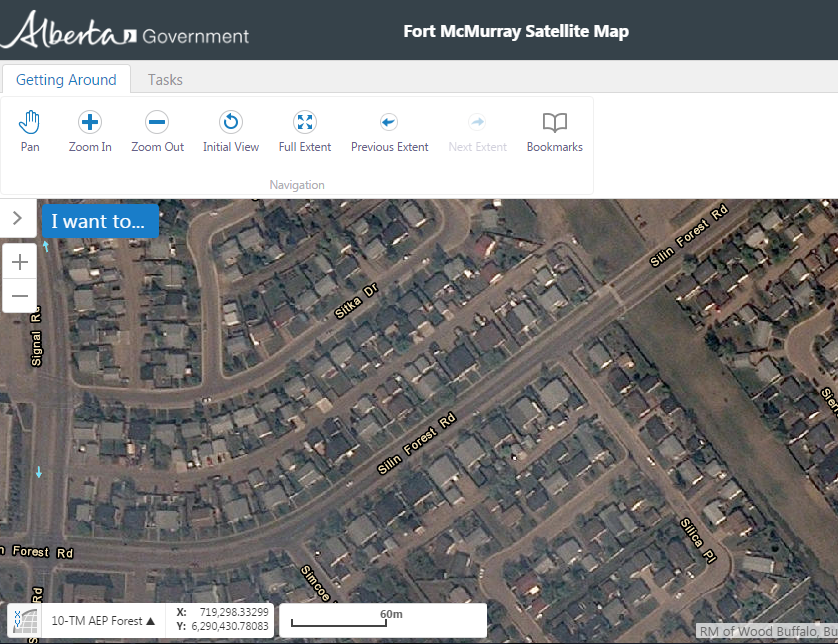Zoom out using the map minus button
The width and height of the screenshot is (838, 644).
19,295
